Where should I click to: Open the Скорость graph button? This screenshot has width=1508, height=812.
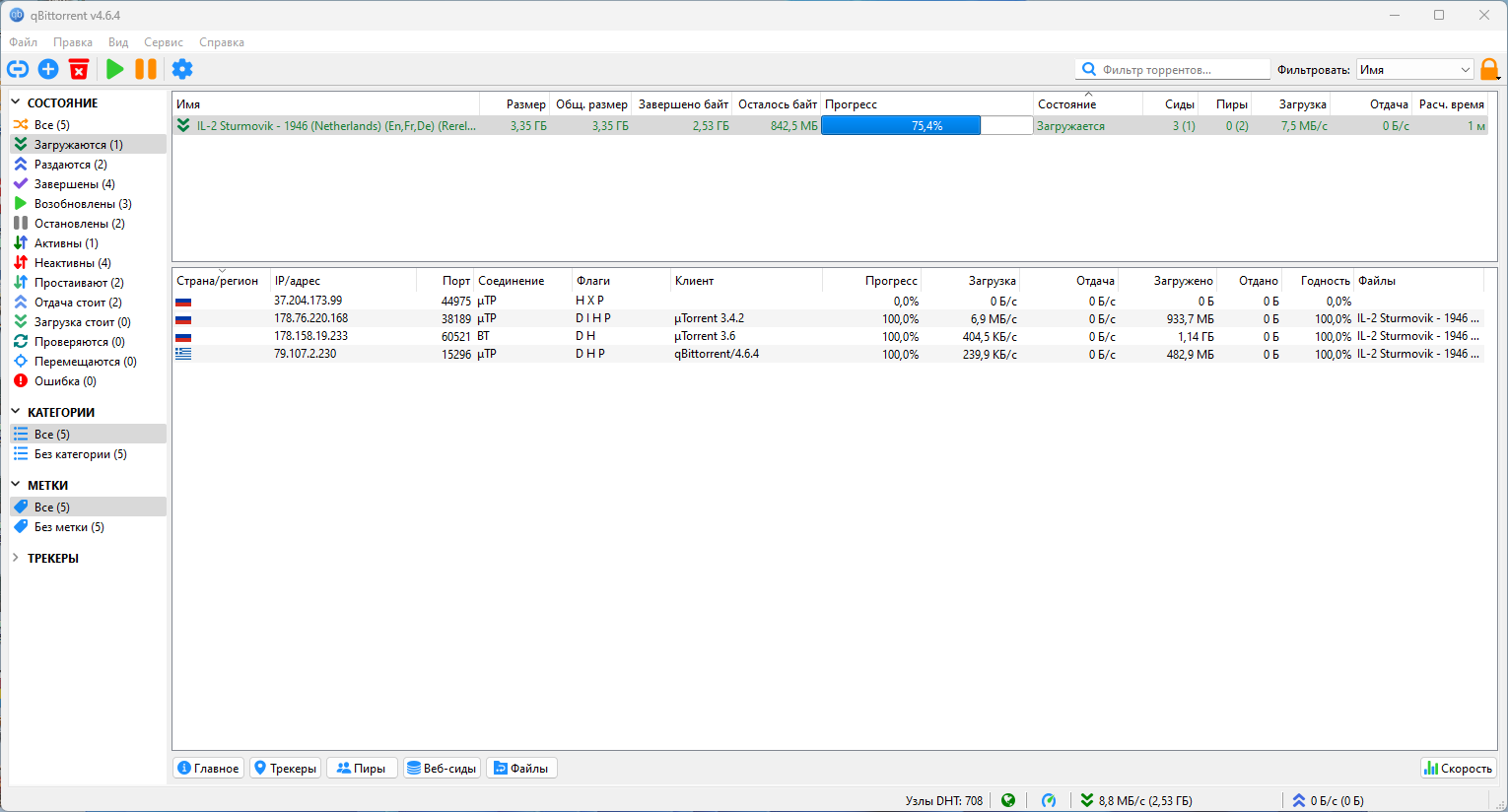coord(1458,768)
